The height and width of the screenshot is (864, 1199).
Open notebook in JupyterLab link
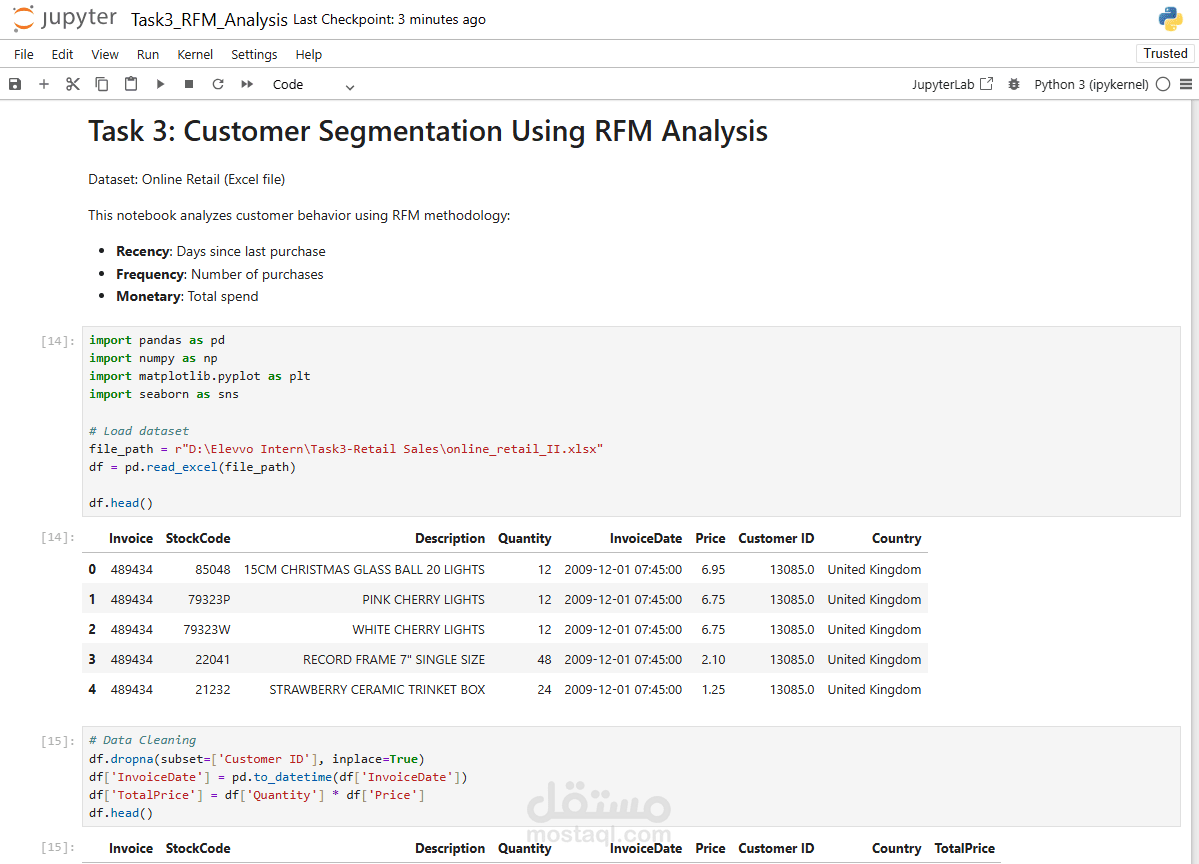point(952,85)
